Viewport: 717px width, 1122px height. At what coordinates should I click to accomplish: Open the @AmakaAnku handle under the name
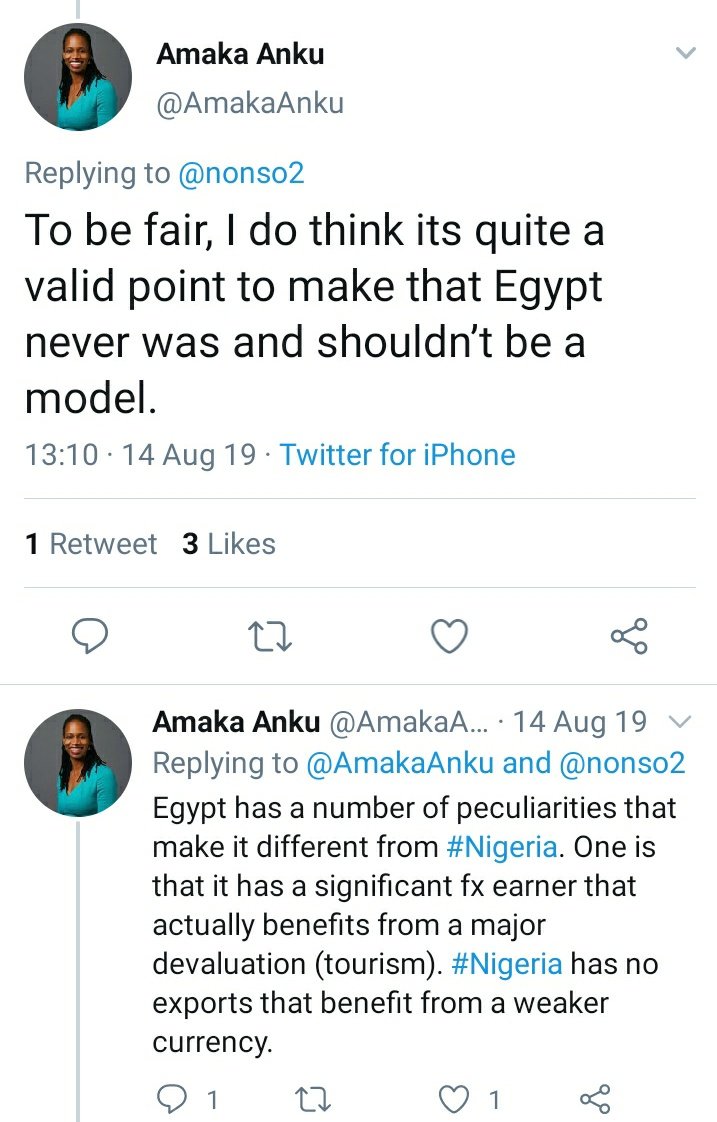(250, 102)
